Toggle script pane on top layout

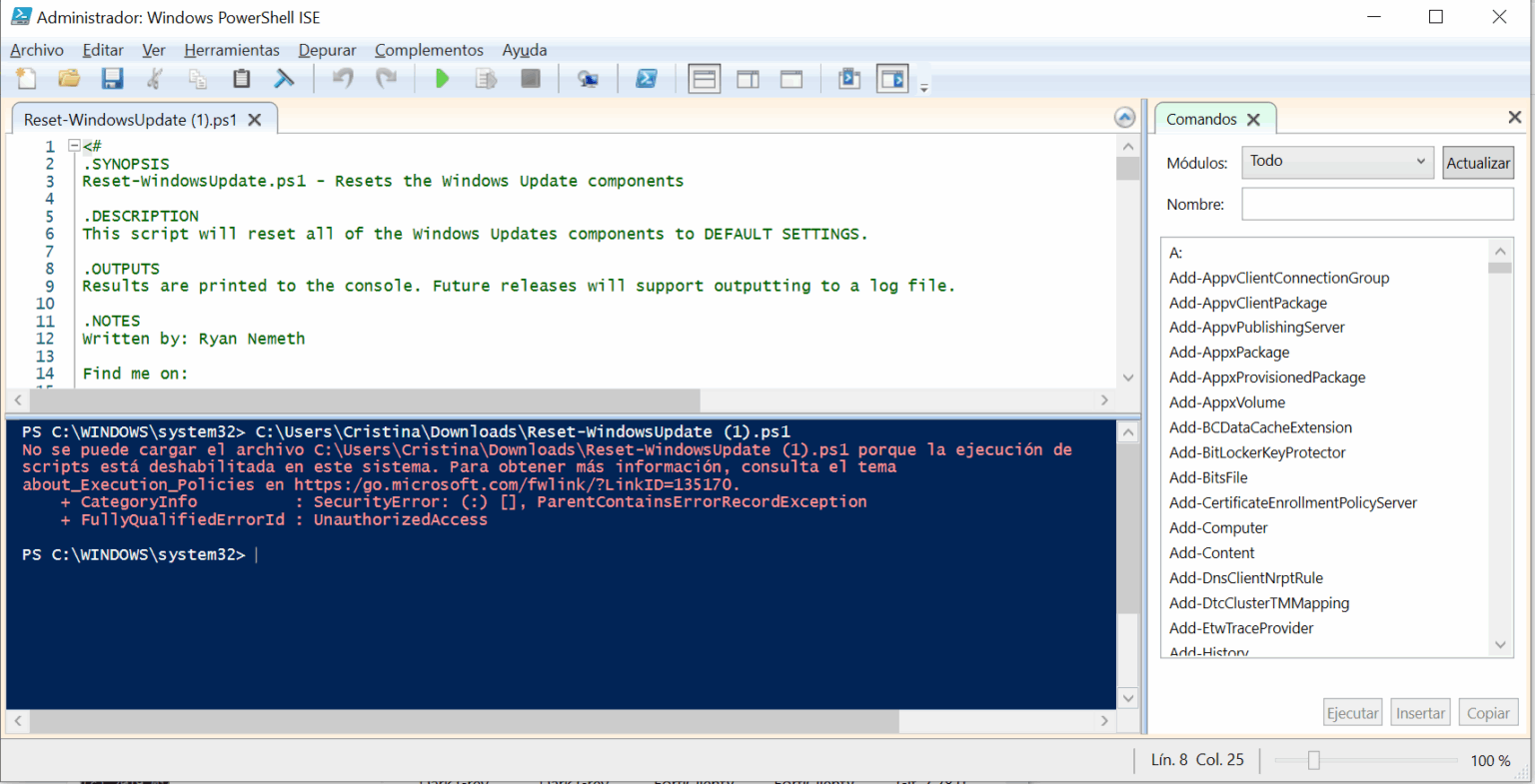(x=705, y=79)
